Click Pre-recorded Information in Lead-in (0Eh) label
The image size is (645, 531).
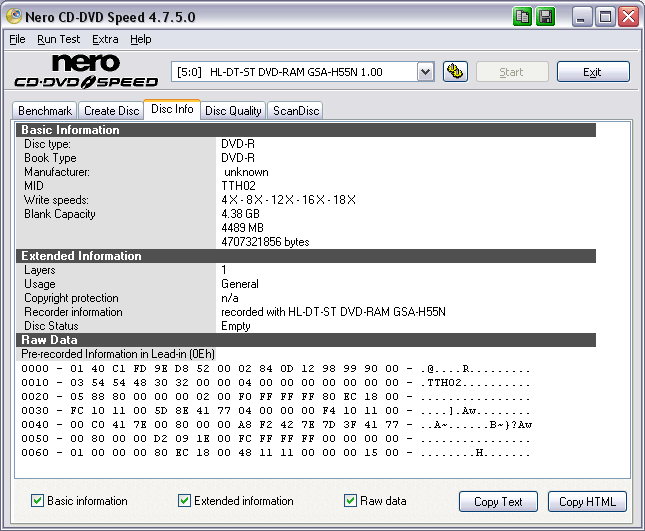coord(118,354)
